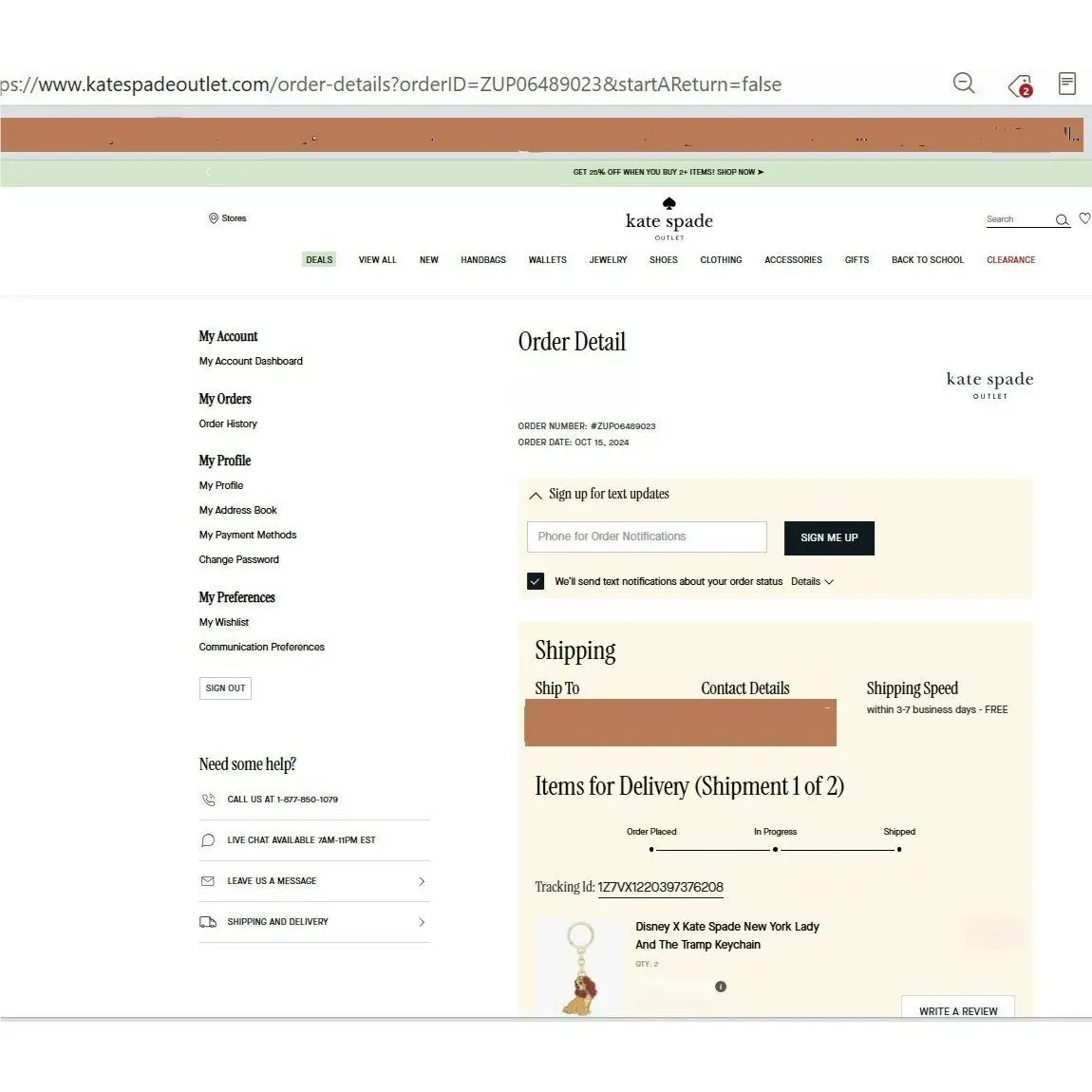
Task: Open the Accessories menu
Action: click(793, 260)
